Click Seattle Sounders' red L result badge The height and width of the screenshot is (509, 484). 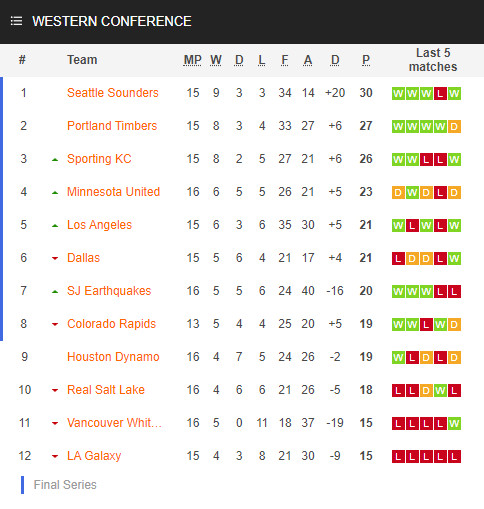(440, 93)
